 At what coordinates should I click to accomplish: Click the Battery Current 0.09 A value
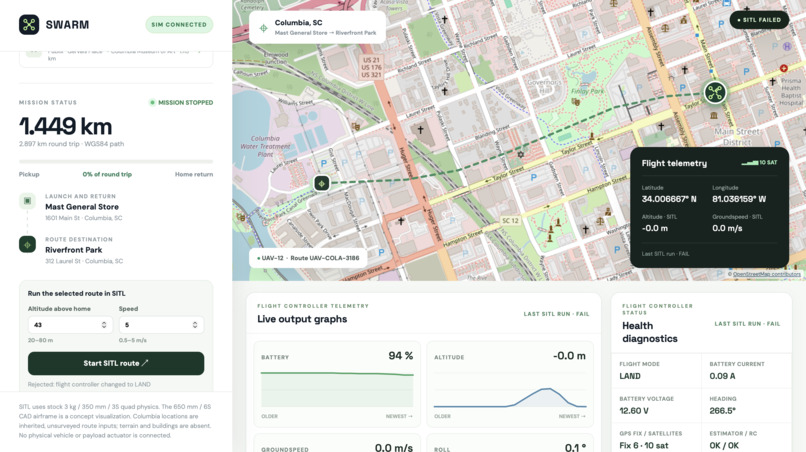click(x=722, y=376)
